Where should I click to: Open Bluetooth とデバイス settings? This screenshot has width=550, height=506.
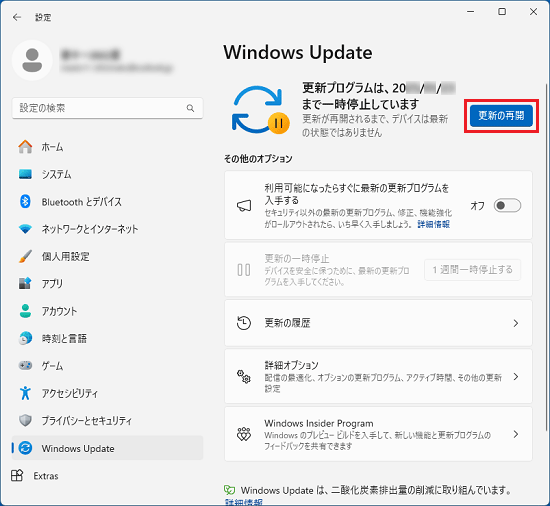[x=107, y=201]
